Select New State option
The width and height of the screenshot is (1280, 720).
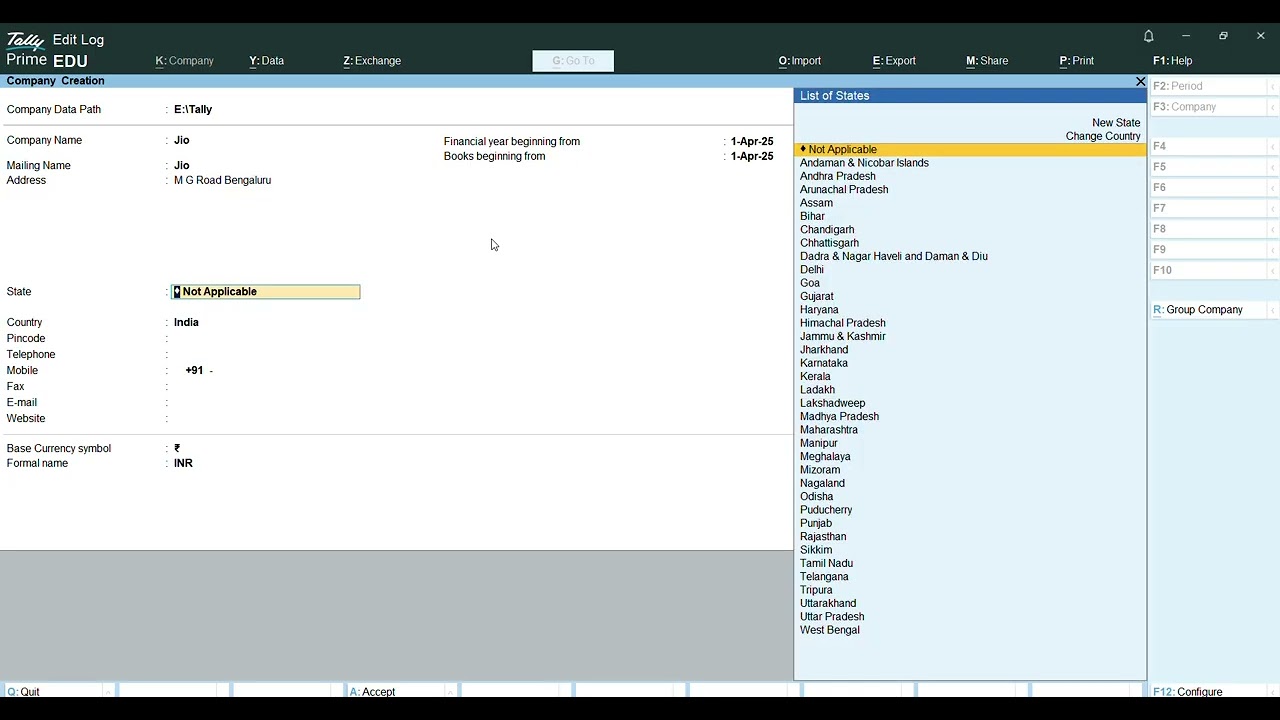click(1116, 123)
